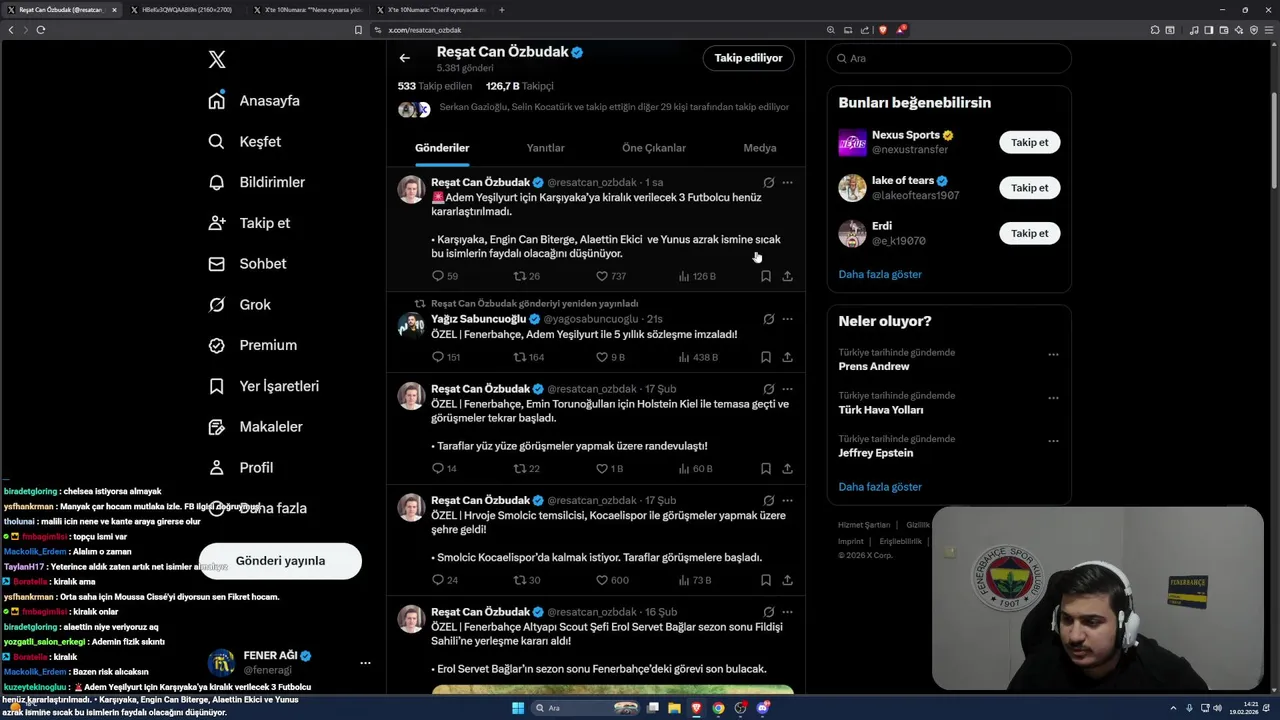Click the X logo in the sidebar
The height and width of the screenshot is (720, 1280).
tap(217, 60)
